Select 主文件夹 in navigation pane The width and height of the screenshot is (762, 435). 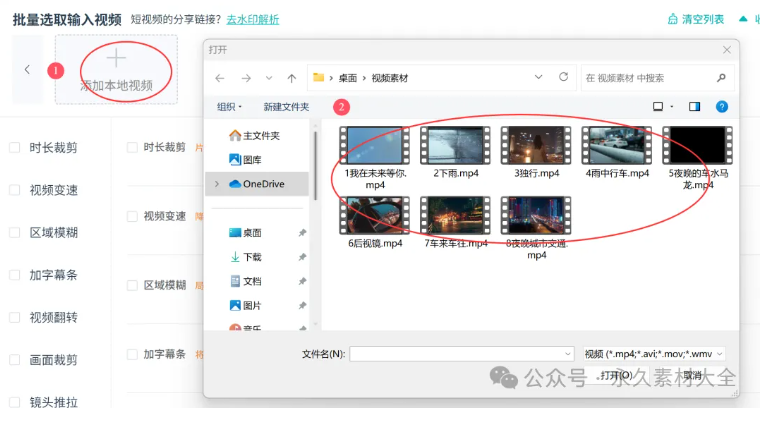(256, 136)
